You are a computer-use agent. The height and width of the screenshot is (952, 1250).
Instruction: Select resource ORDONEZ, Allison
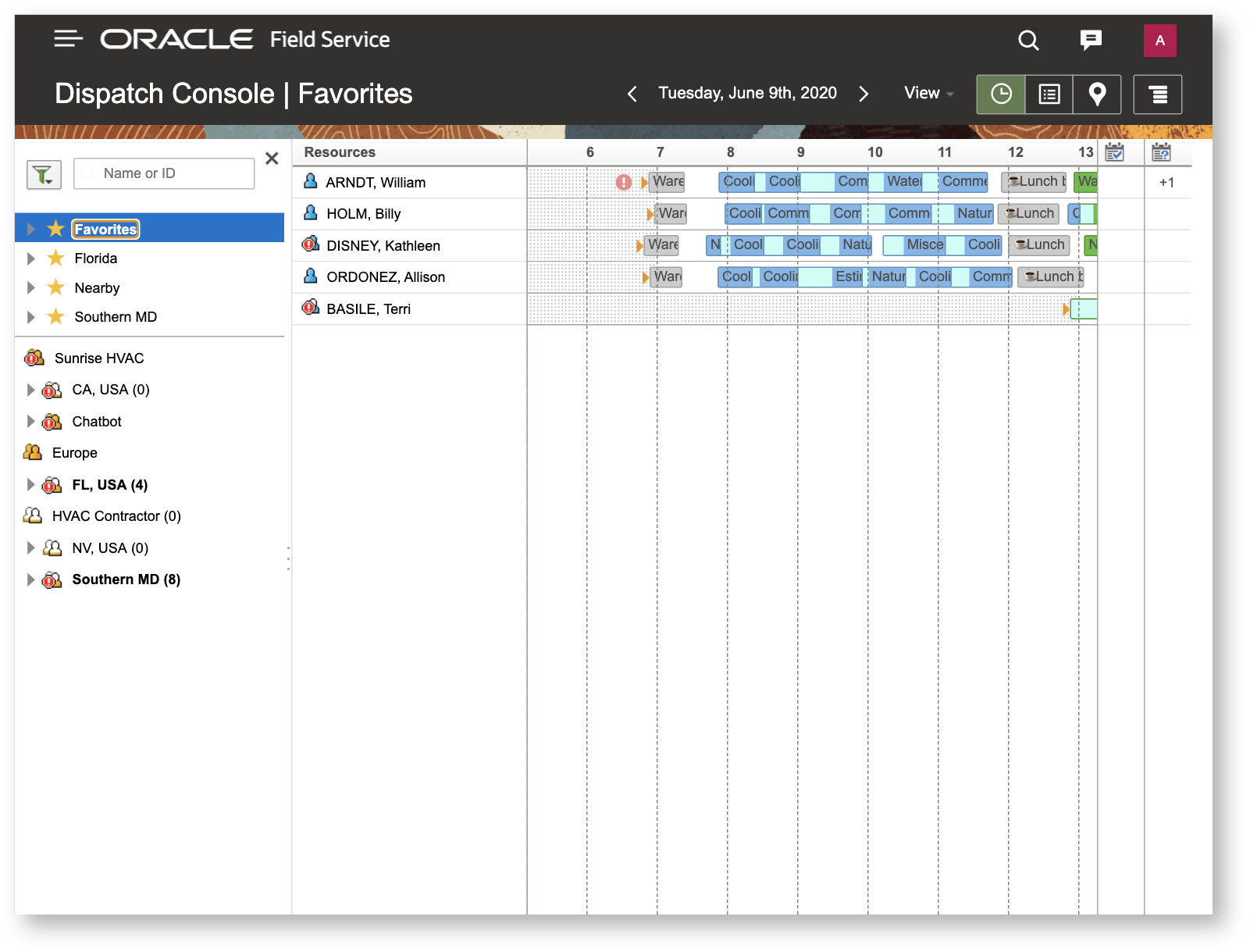pos(386,277)
